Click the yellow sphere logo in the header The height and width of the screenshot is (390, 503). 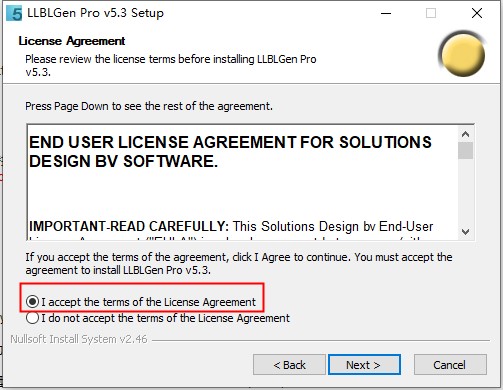[463, 54]
